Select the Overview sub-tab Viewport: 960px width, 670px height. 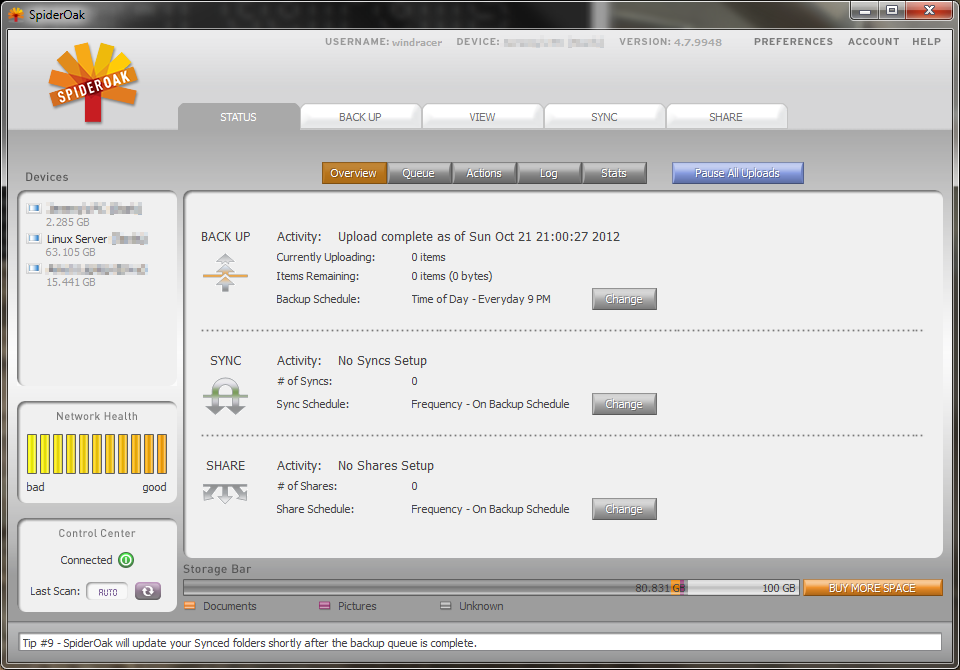[x=354, y=173]
